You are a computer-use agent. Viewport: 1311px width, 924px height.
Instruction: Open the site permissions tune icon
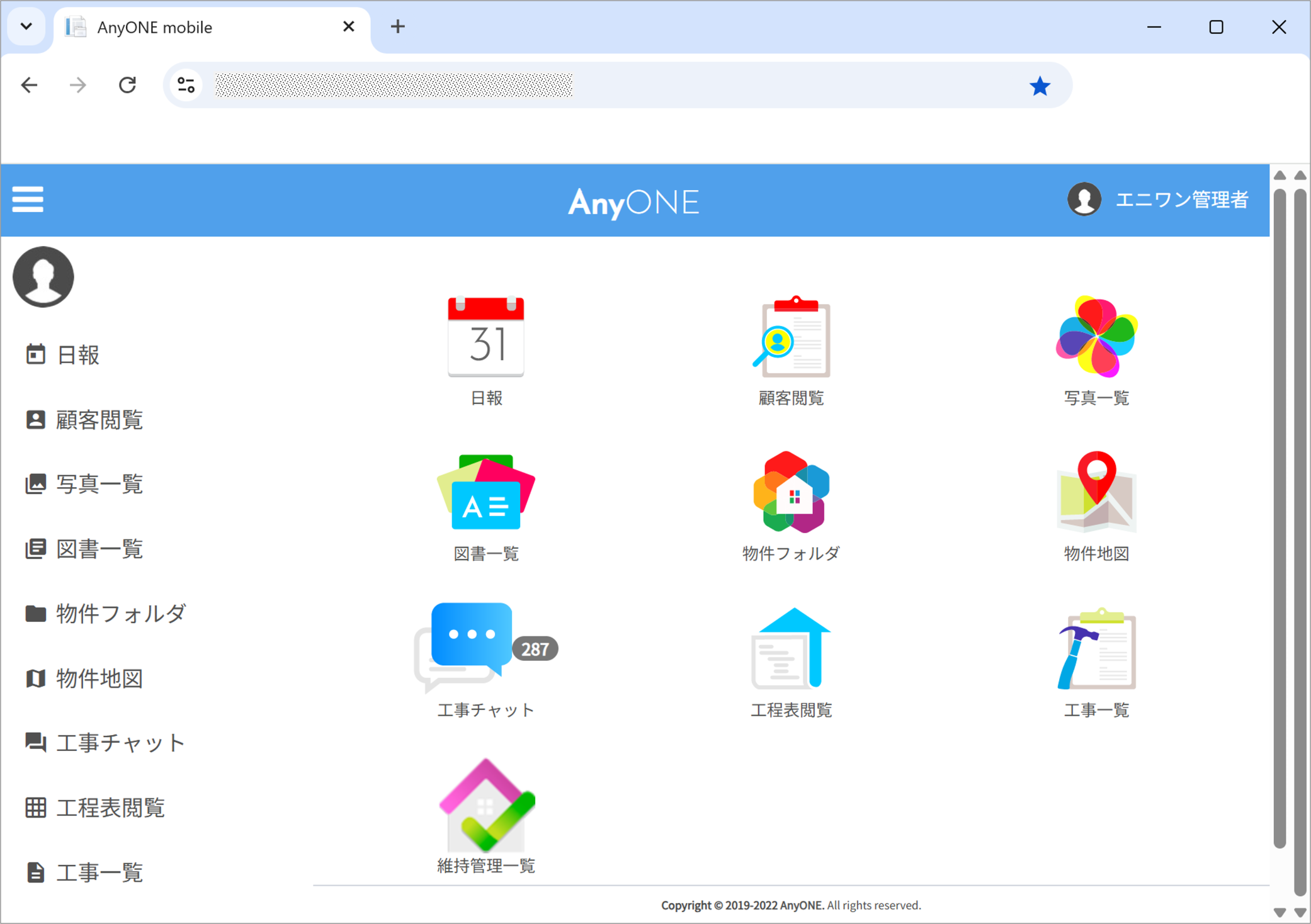coord(186,85)
